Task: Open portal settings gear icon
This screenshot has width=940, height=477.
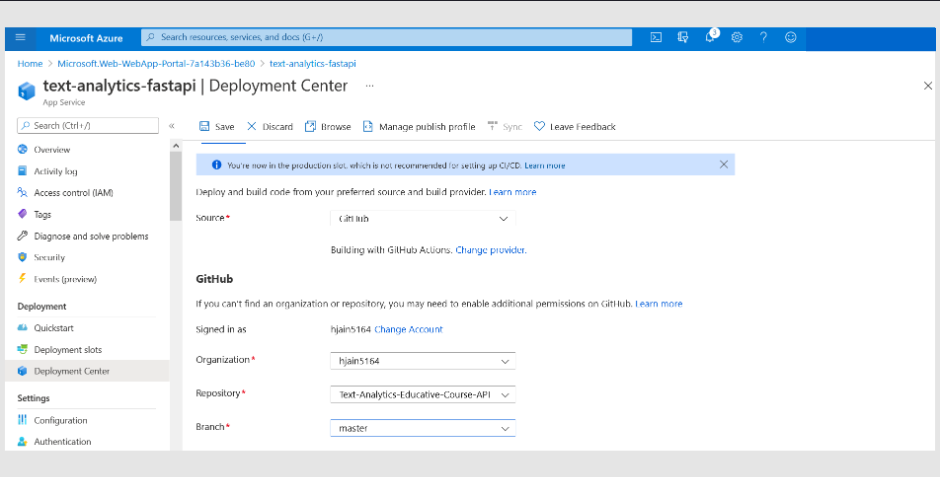Action: (737, 38)
